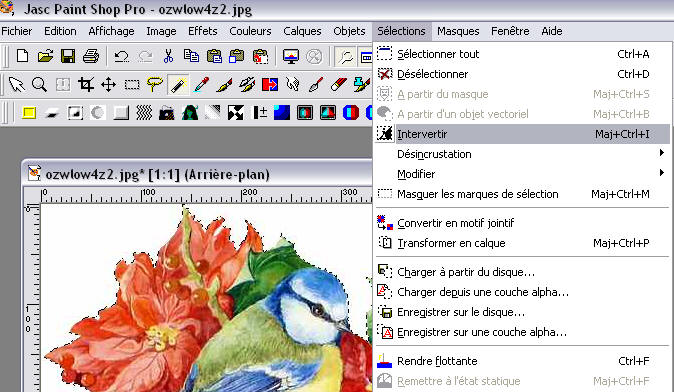Click the plus-minus black bar effect icon
Viewport: 674px width, 392px height.
pyautogui.click(x=259, y=113)
